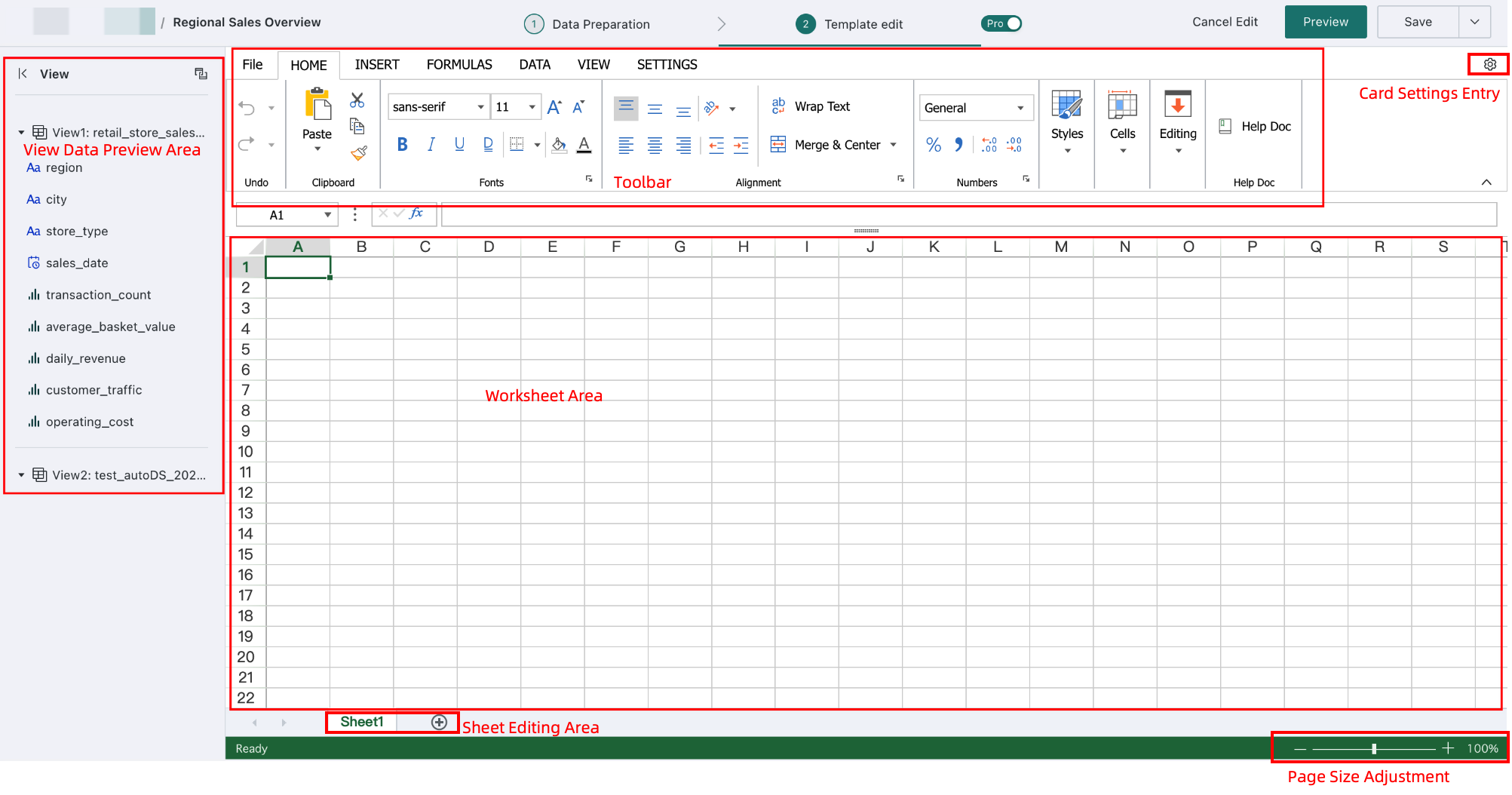Viewport: 1512px width, 795px height.
Task: Increase decimal places
Action: (989, 145)
